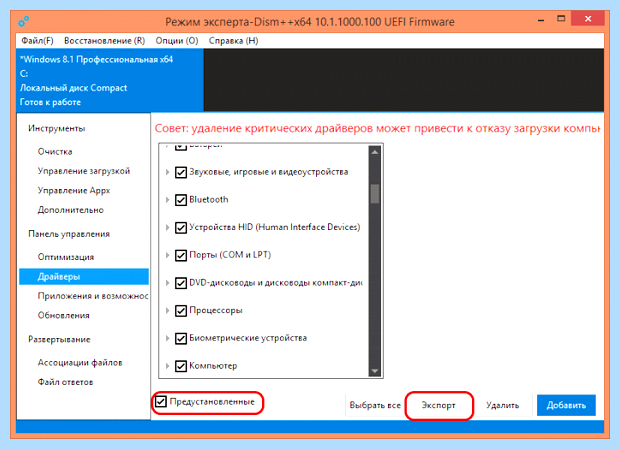Expand Звуковые, игровые и видеоустройства node

[167, 172]
